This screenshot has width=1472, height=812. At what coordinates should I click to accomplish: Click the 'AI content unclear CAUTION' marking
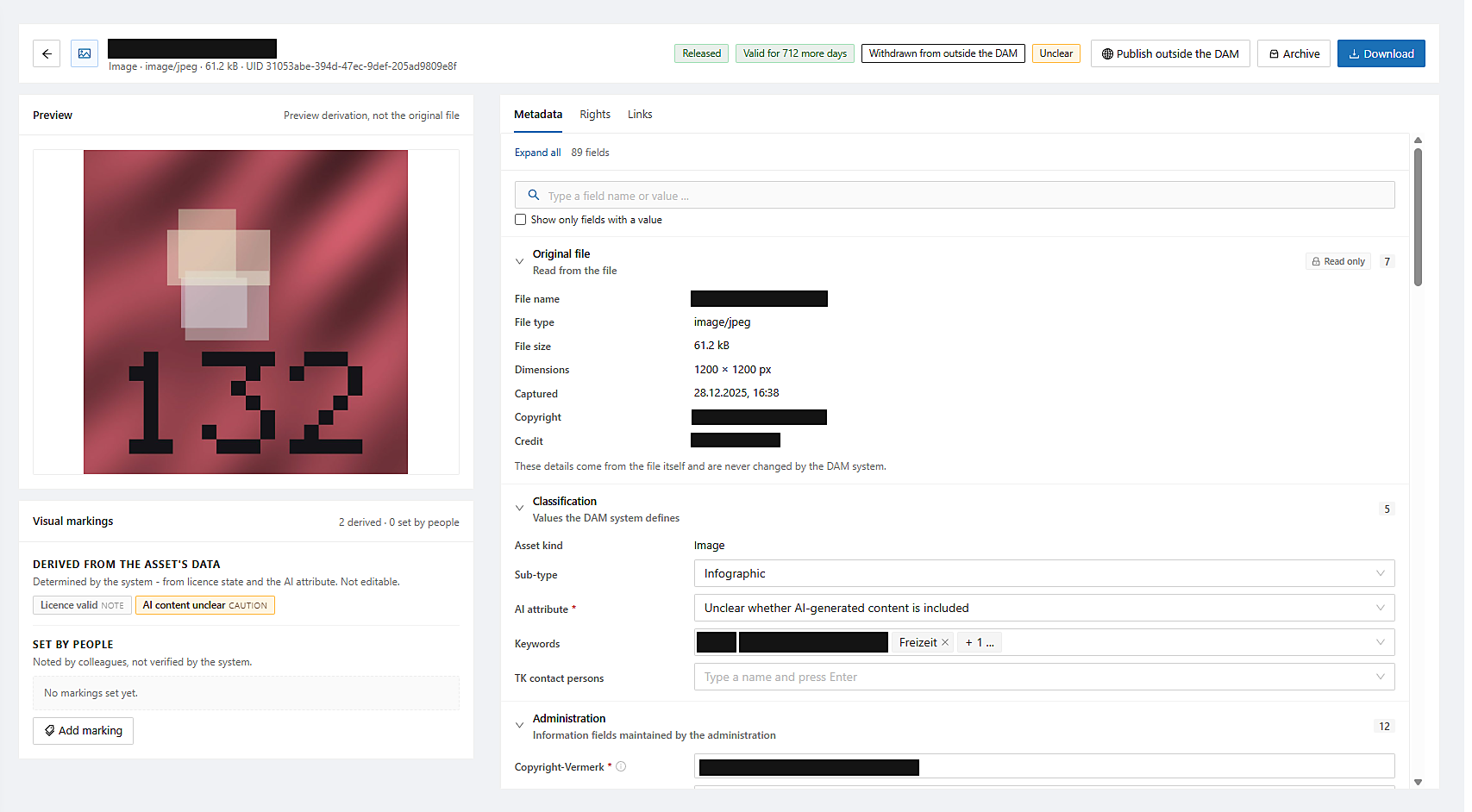(205, 605)
